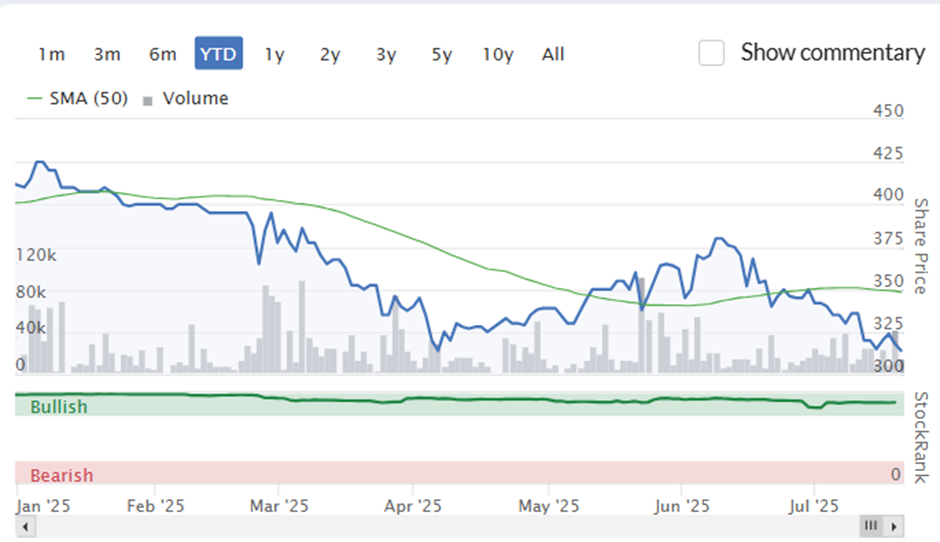Choose the 3y time range
The width and height of the screenshot is (940, 542).
coord(386,54)
